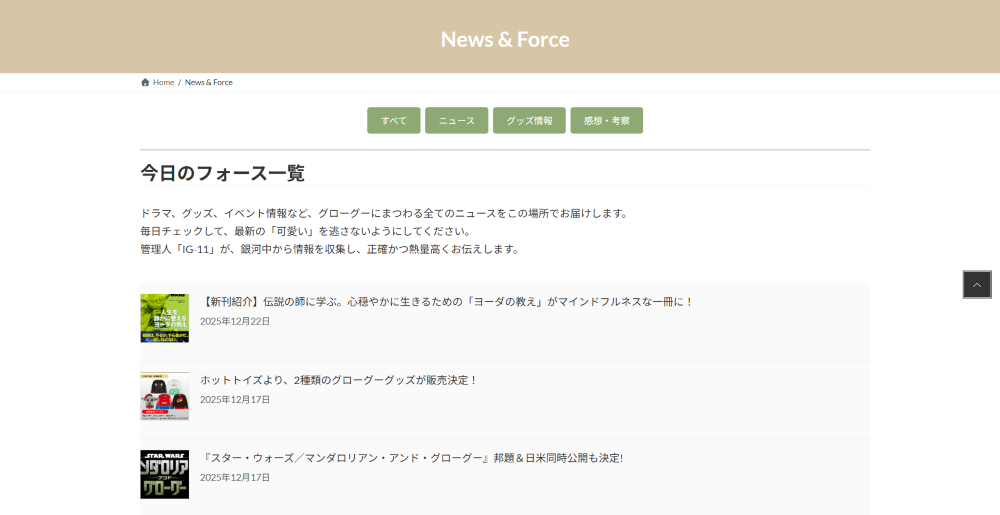Open the ホットトイズ Grogu goods article title
This screenshot has height=515, width=1000.
click(x=339, y=380)
